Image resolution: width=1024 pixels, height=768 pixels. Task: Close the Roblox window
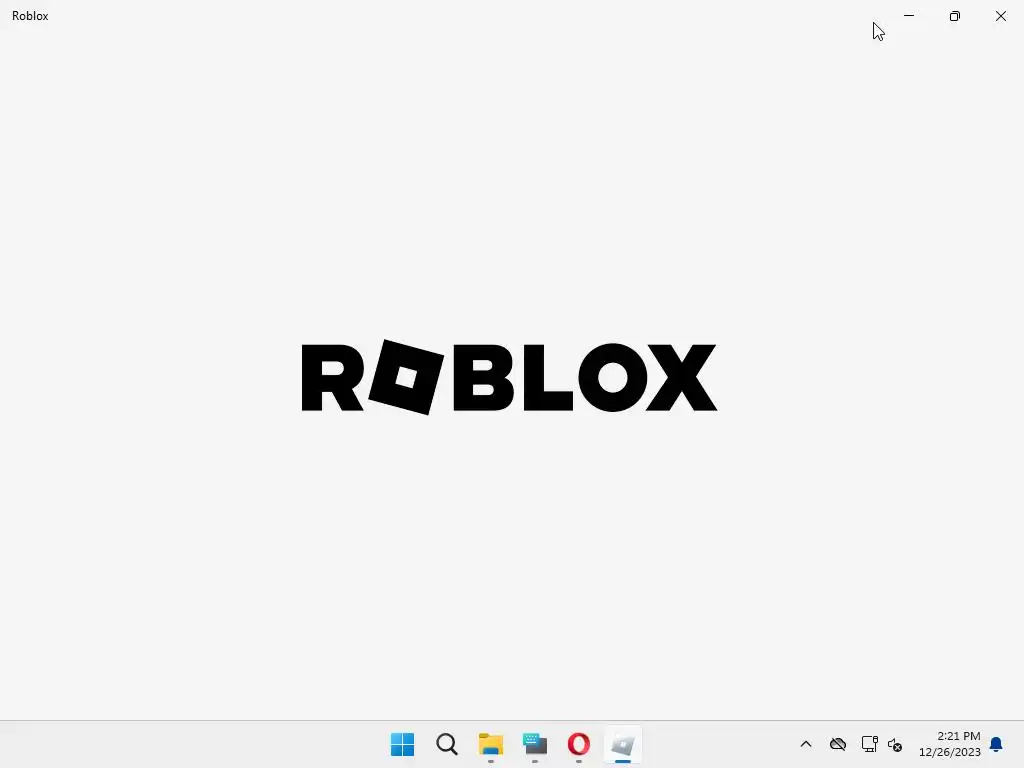pos(1000,16)
